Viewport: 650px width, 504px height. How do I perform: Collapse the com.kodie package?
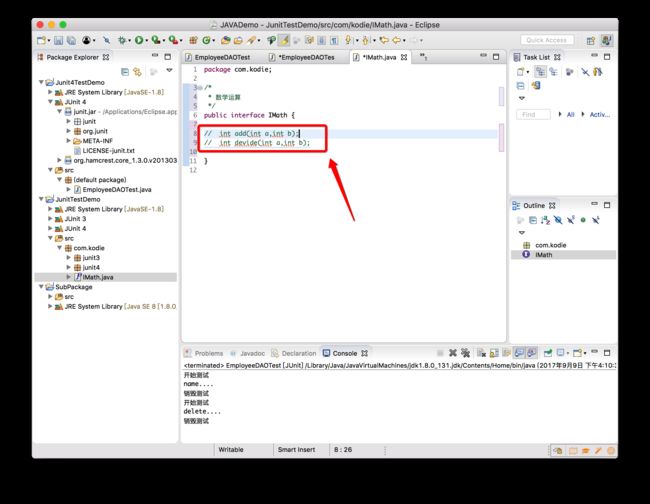(x=59, y=248)
